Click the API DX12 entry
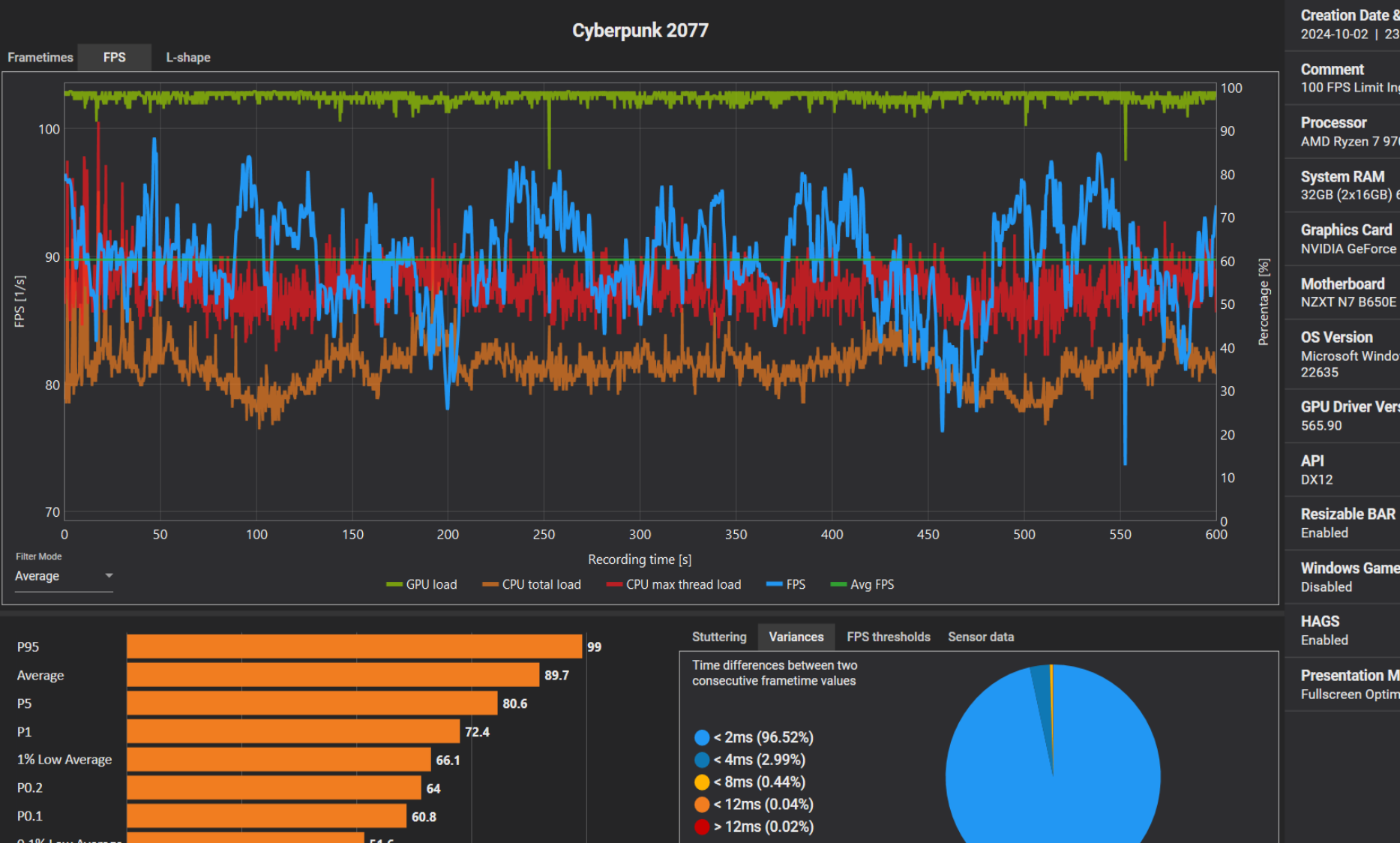The width and height of the screenshot is (1400, 843). [1342, 469]
